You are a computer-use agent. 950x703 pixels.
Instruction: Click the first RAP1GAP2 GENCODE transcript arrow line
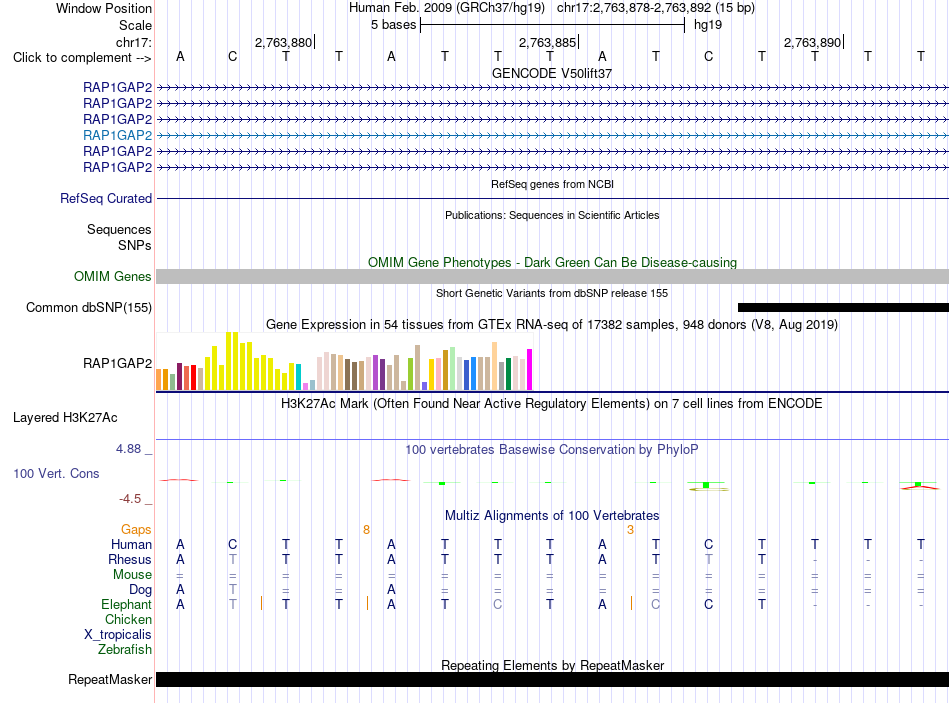click(x=552, y=88)
